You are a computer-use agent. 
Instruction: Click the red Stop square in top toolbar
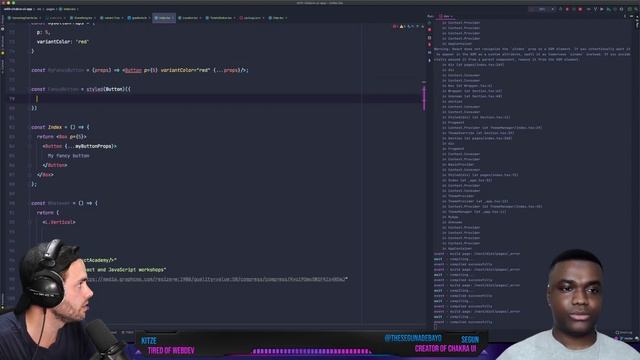580,9
